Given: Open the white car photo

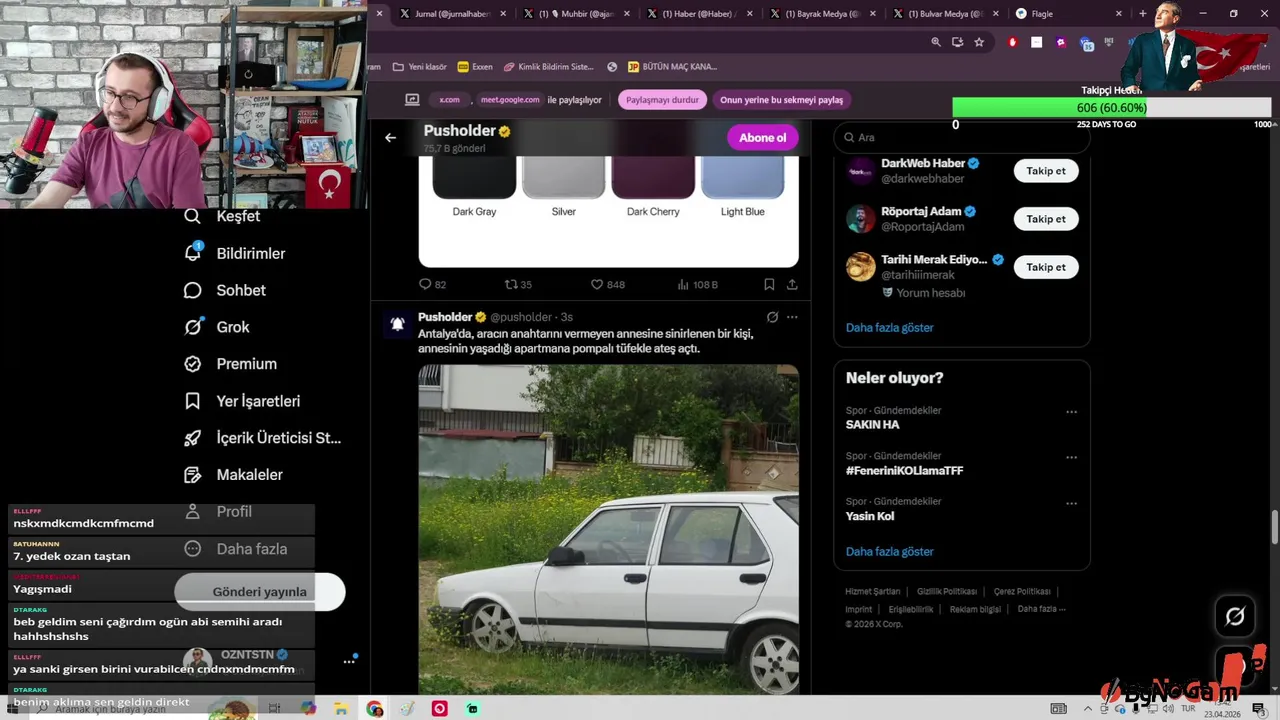Looking at the screenshot, I should (x=608, y=529).
